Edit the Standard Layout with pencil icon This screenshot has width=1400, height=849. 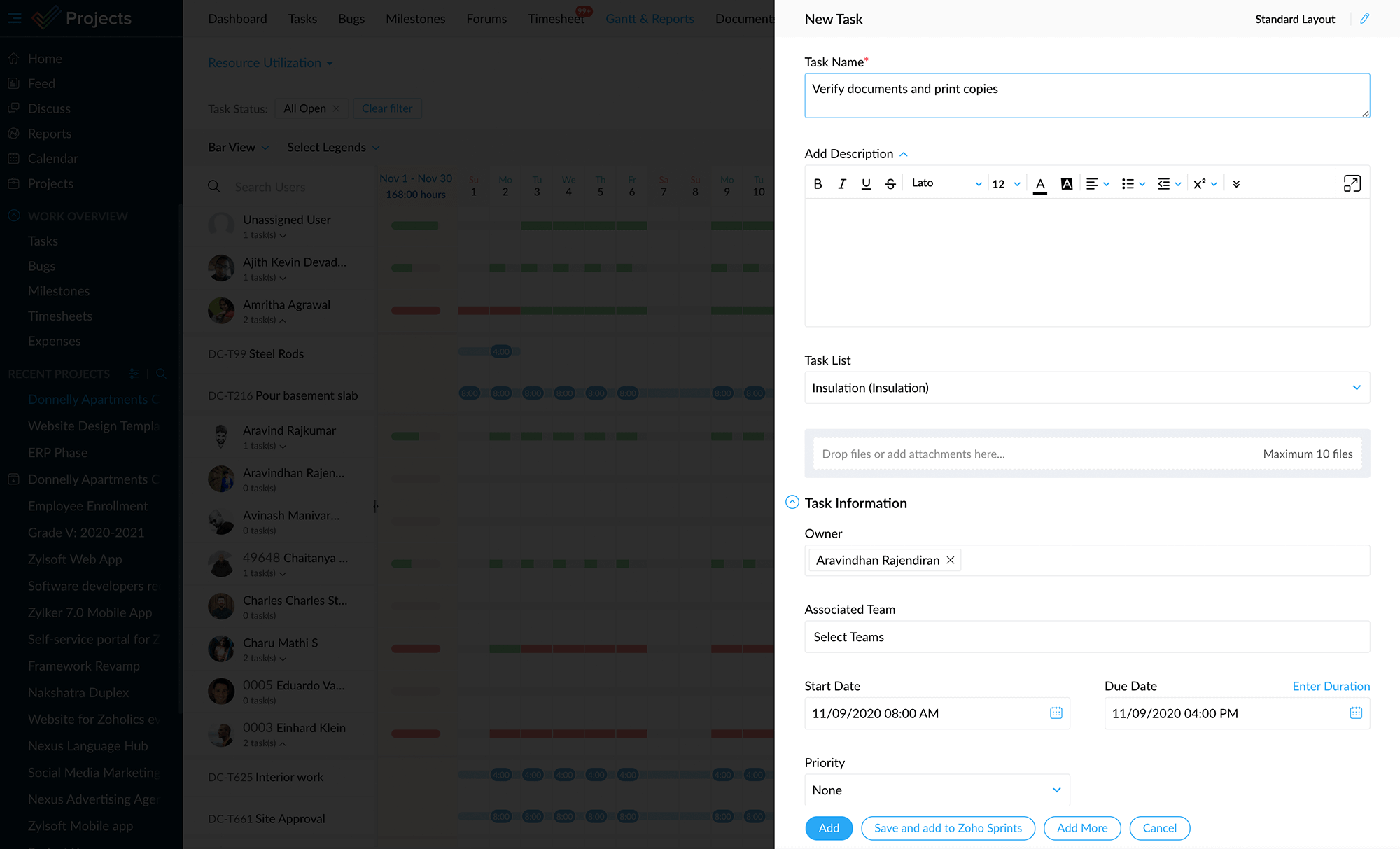(1364, 19)
